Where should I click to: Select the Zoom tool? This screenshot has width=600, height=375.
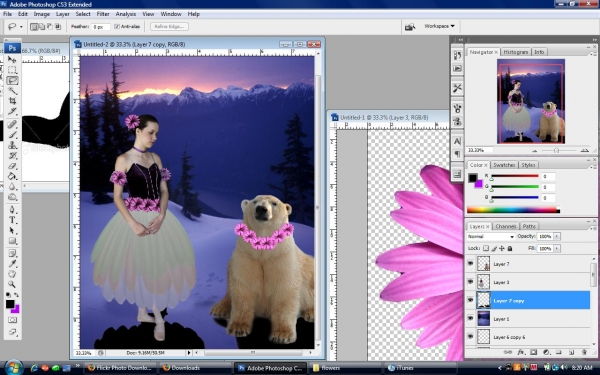12,284
